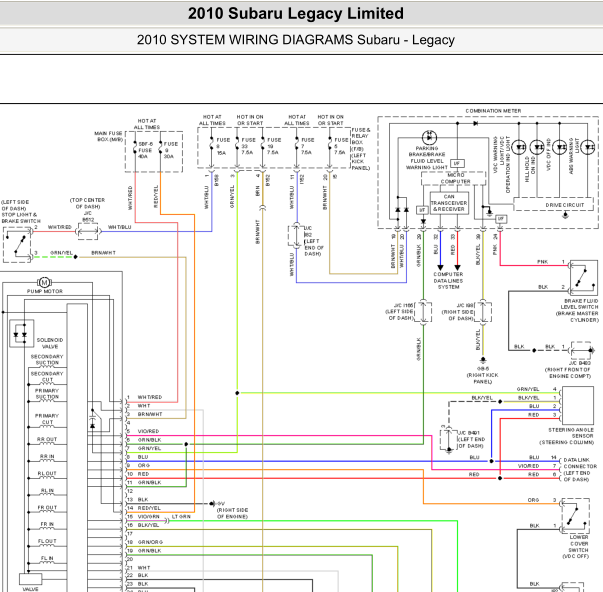Click the hill hold indicator lamp symbol
Viewport: 603px width, 592px height.
click(537, 147)
